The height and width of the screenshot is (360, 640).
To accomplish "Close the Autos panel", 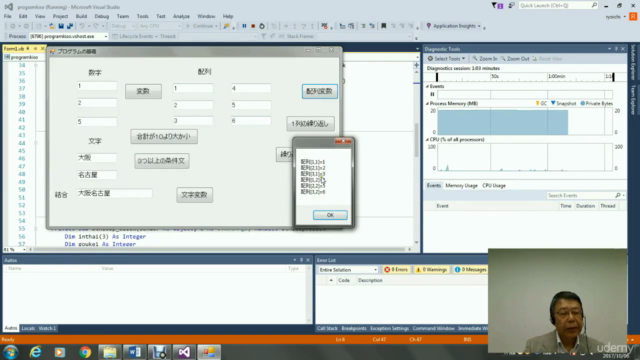I will pyautogui.click(x=308, y=260).
